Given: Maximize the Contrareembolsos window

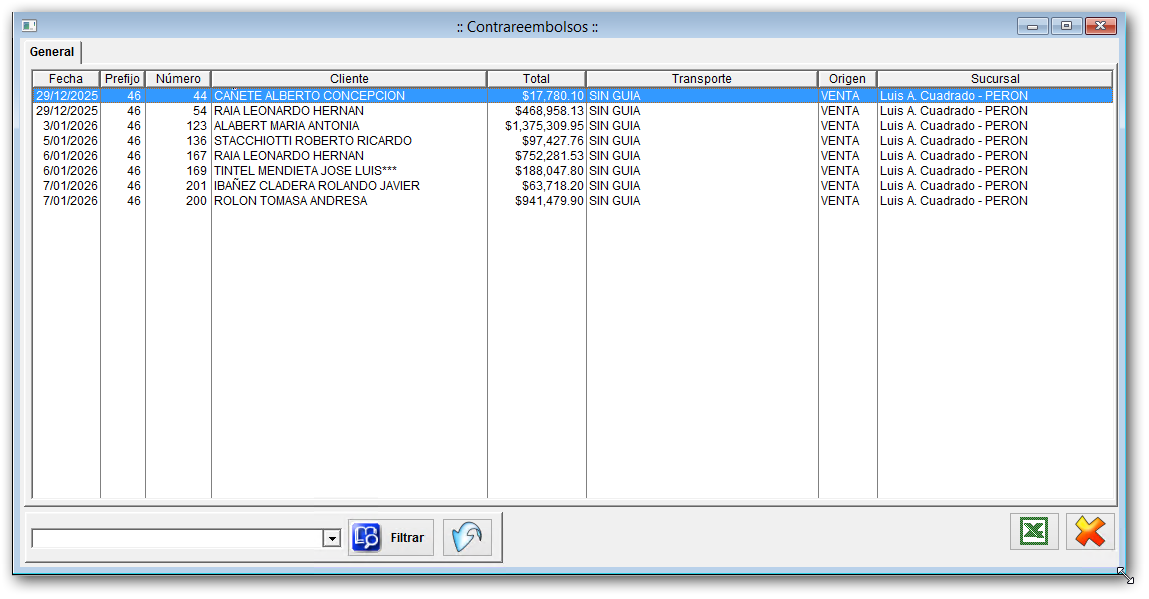Looking at the screenshot, I should 1066,26.
